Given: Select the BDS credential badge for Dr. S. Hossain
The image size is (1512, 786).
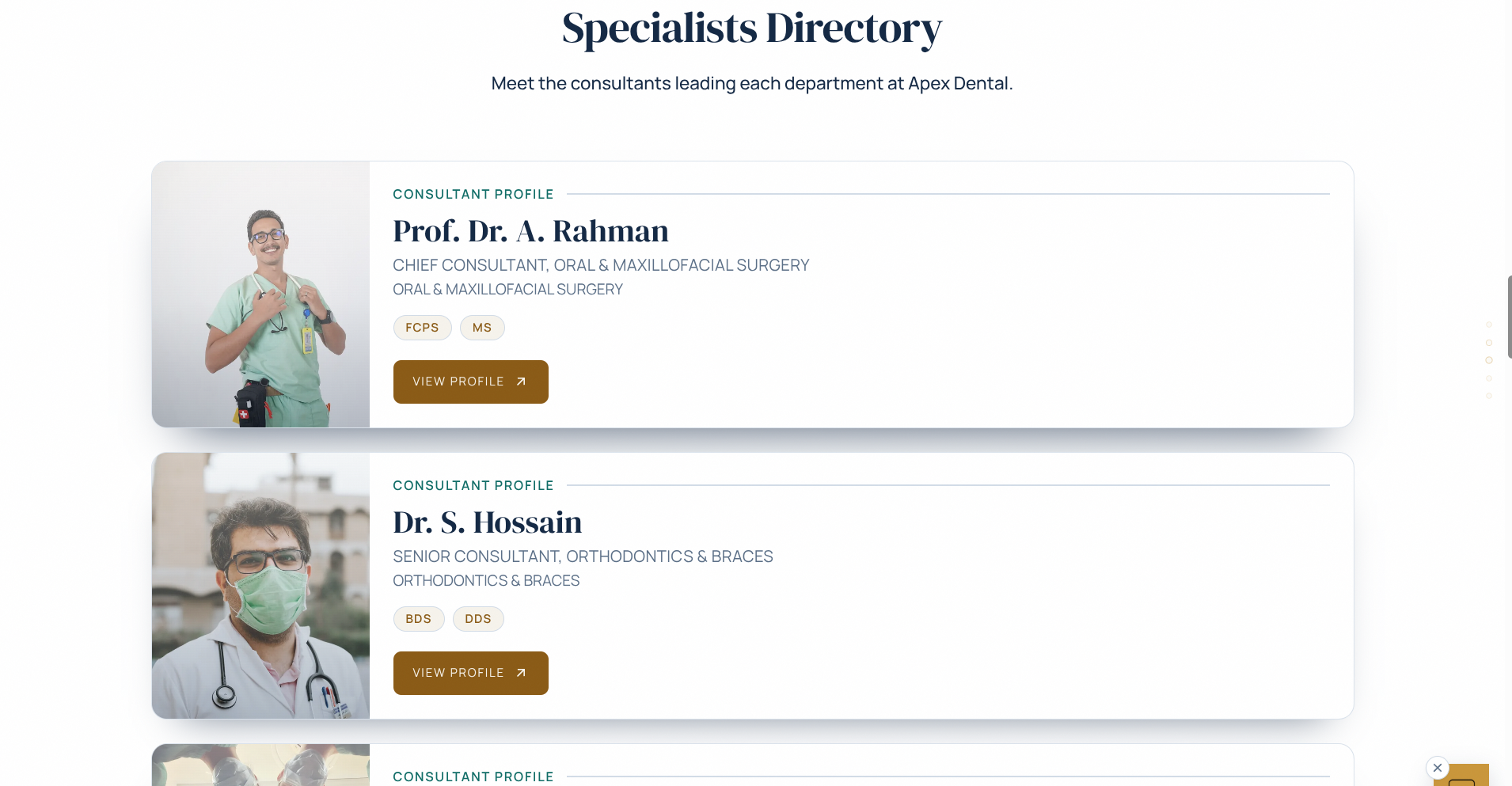Looking at the screenshot, I should [x=419, y=618].
